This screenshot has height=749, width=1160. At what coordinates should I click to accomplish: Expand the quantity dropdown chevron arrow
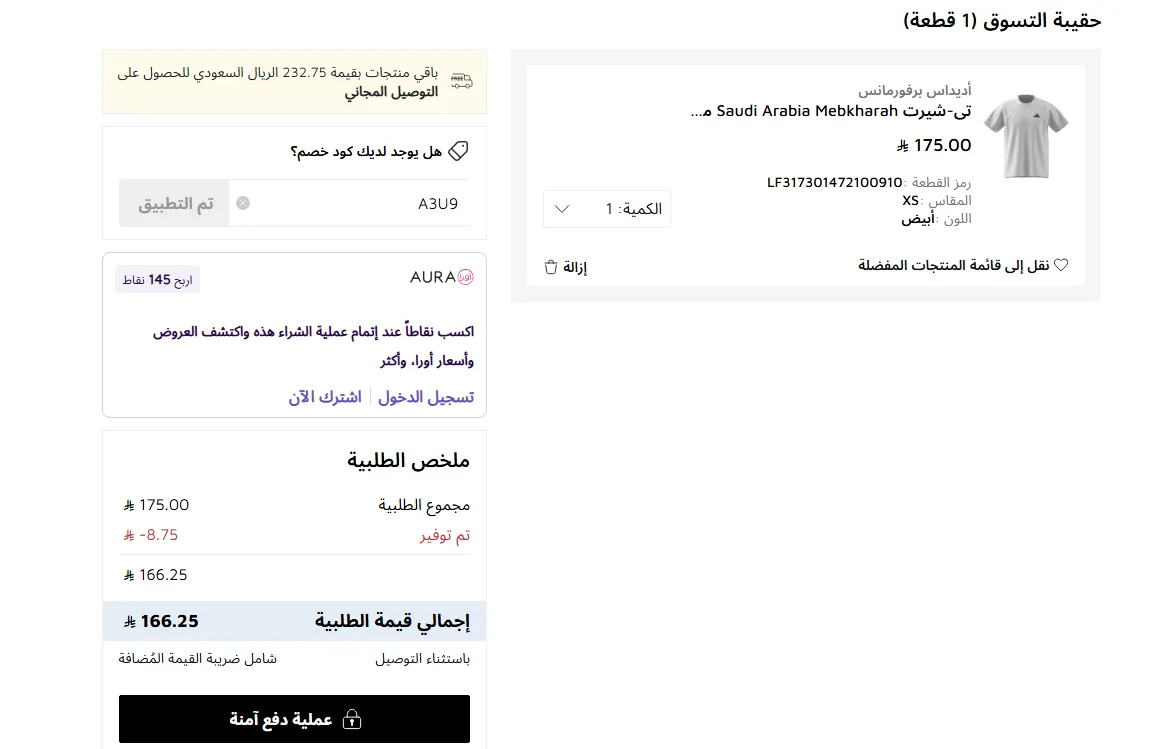pos(562,209)
